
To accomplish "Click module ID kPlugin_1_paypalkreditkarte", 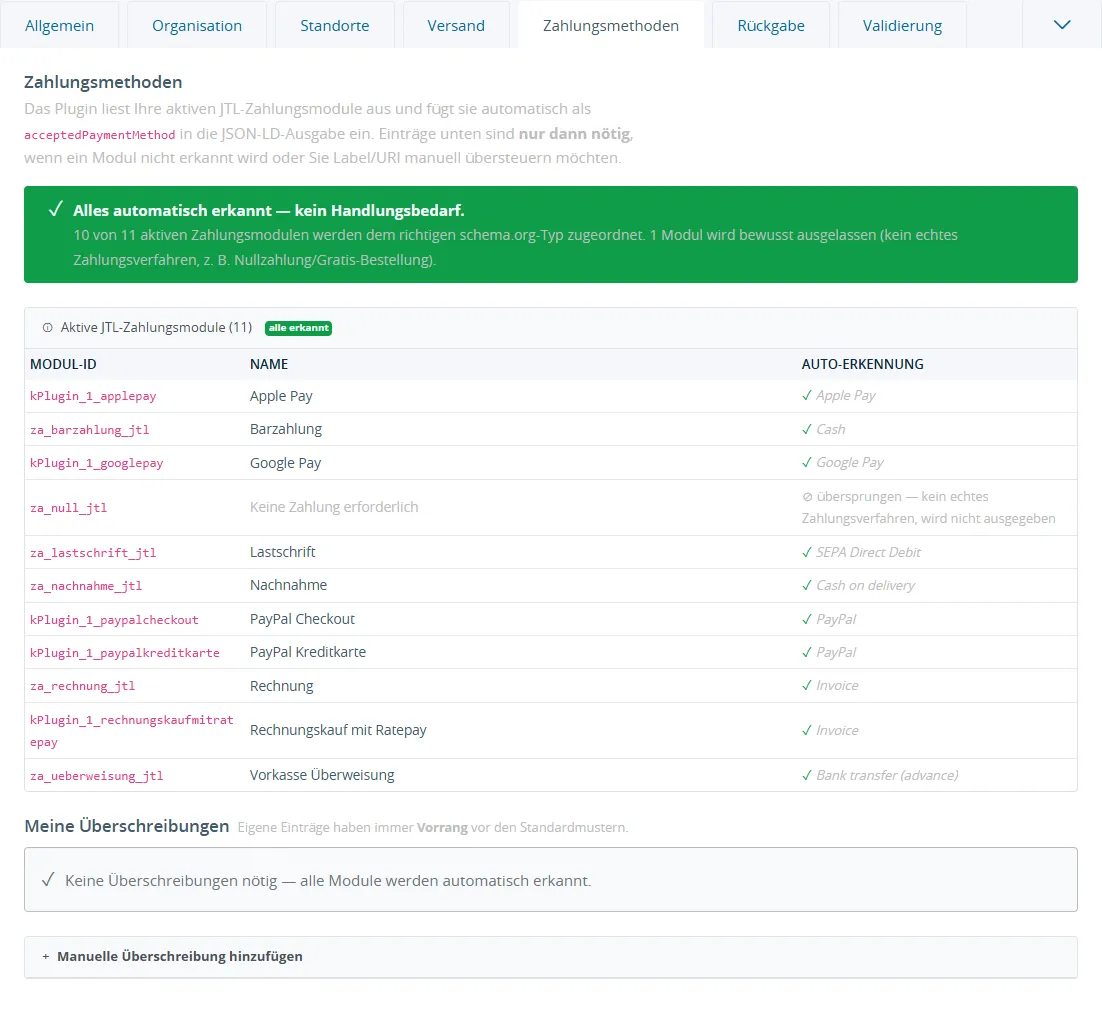I will coord(124,653).
